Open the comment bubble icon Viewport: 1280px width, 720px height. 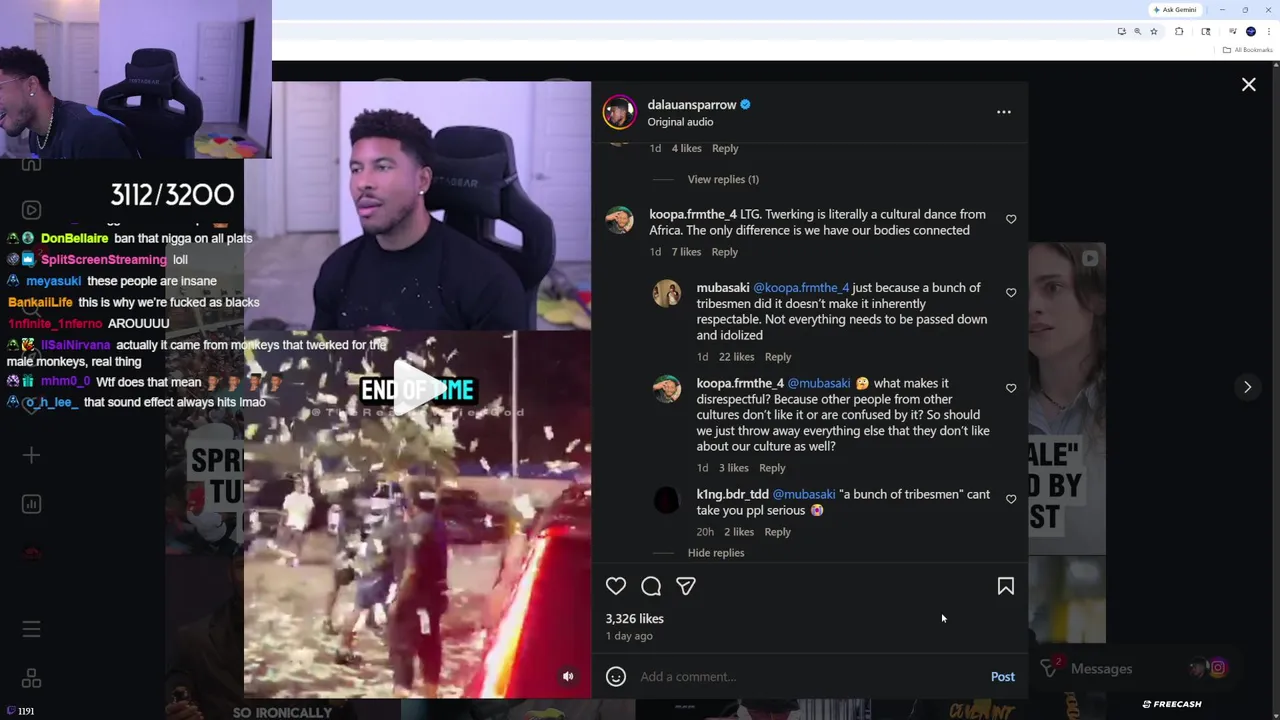point(651,587)
